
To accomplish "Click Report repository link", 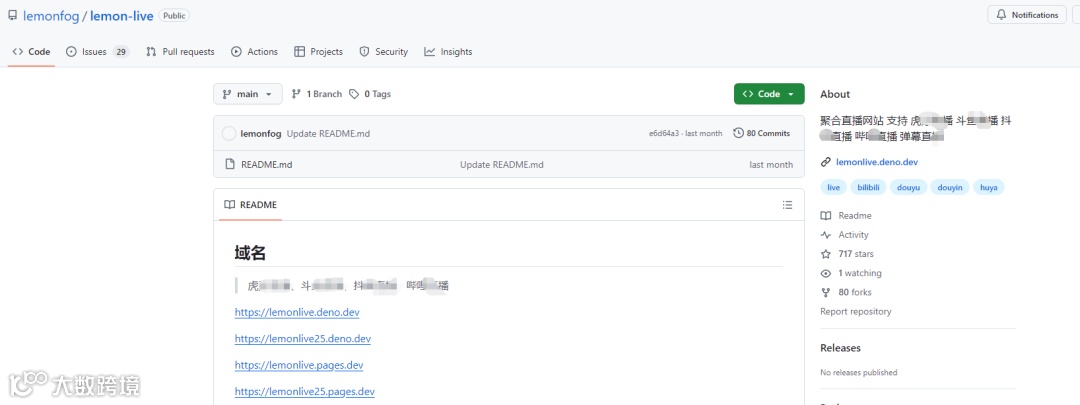I will pyautogui.click(x=855, y=311).
